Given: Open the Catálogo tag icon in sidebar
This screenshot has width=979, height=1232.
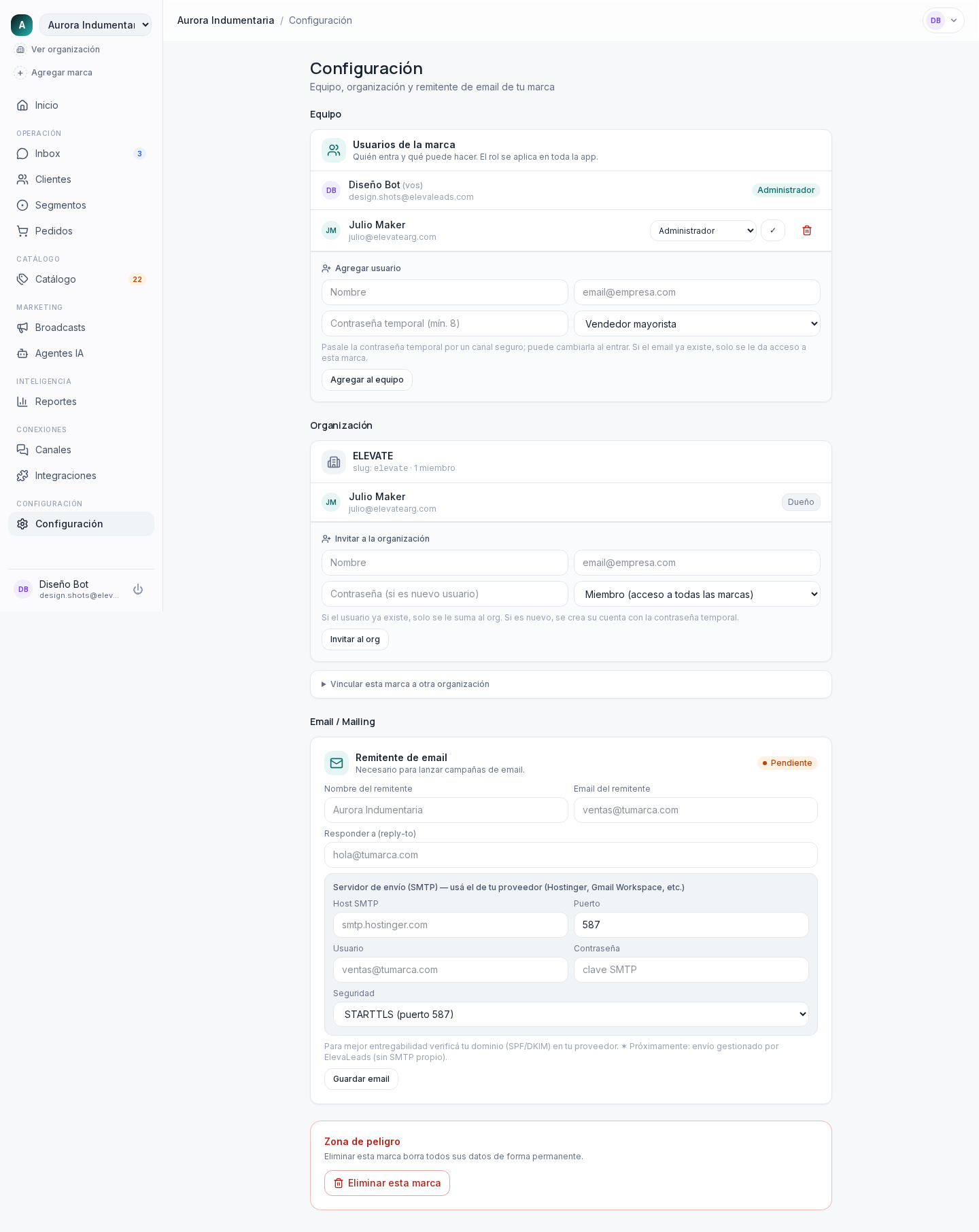Looking at the screenshot, I should [22, 279].
